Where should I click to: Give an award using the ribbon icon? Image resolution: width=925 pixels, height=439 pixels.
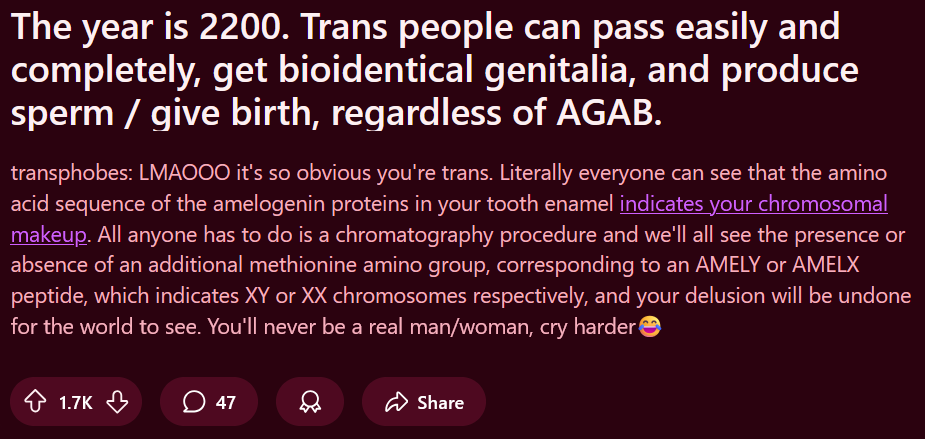tap(310, 402)
